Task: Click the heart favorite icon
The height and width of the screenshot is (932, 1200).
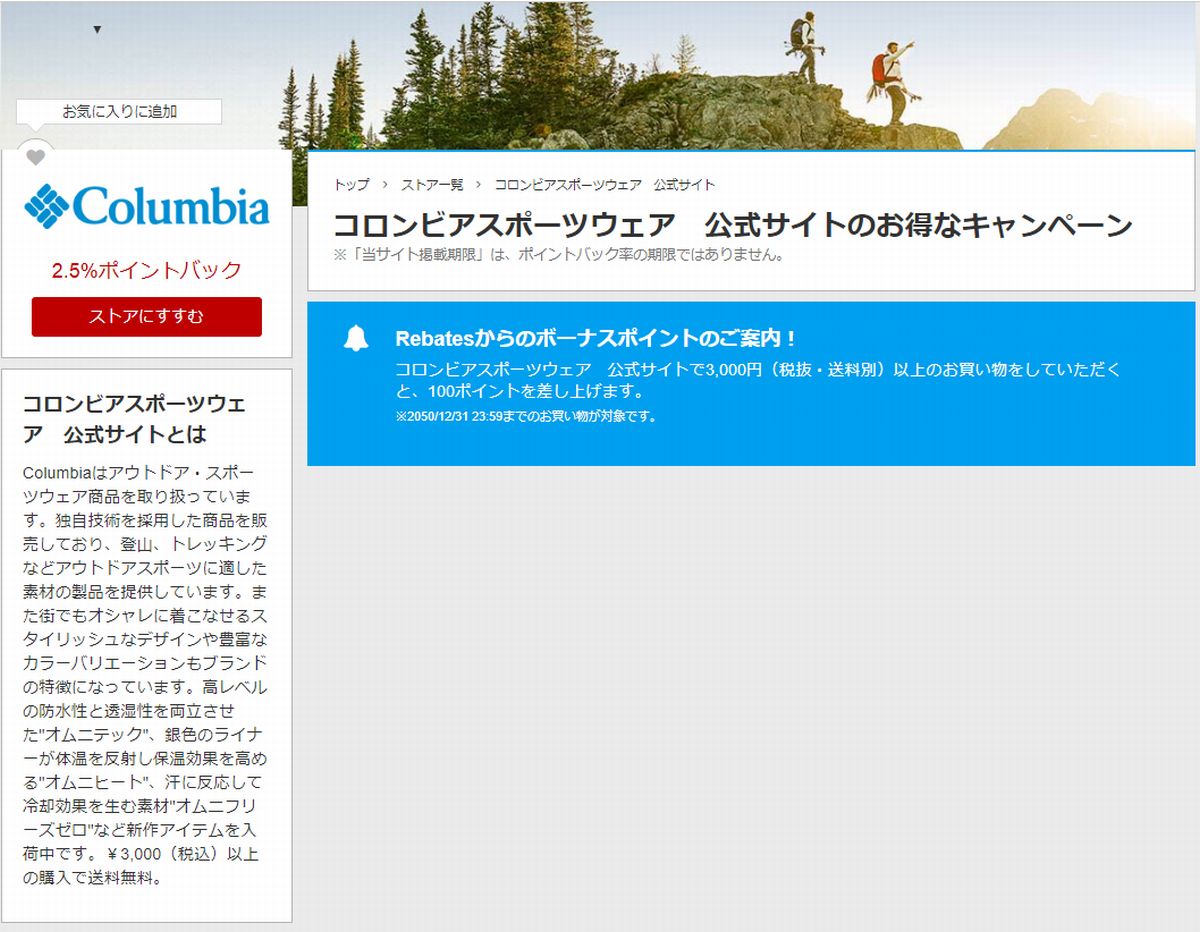Action: tap(36, 157)
